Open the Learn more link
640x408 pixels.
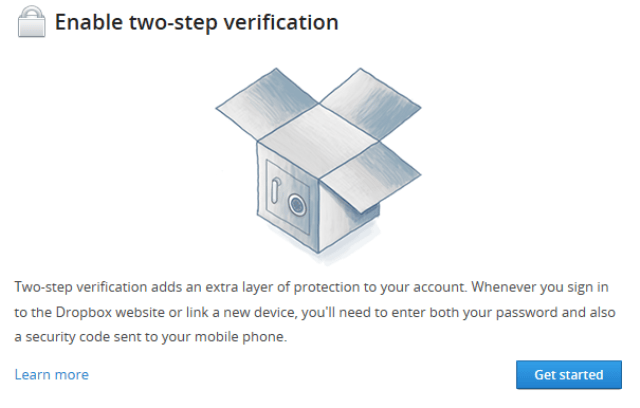click(x=51, y=375)
